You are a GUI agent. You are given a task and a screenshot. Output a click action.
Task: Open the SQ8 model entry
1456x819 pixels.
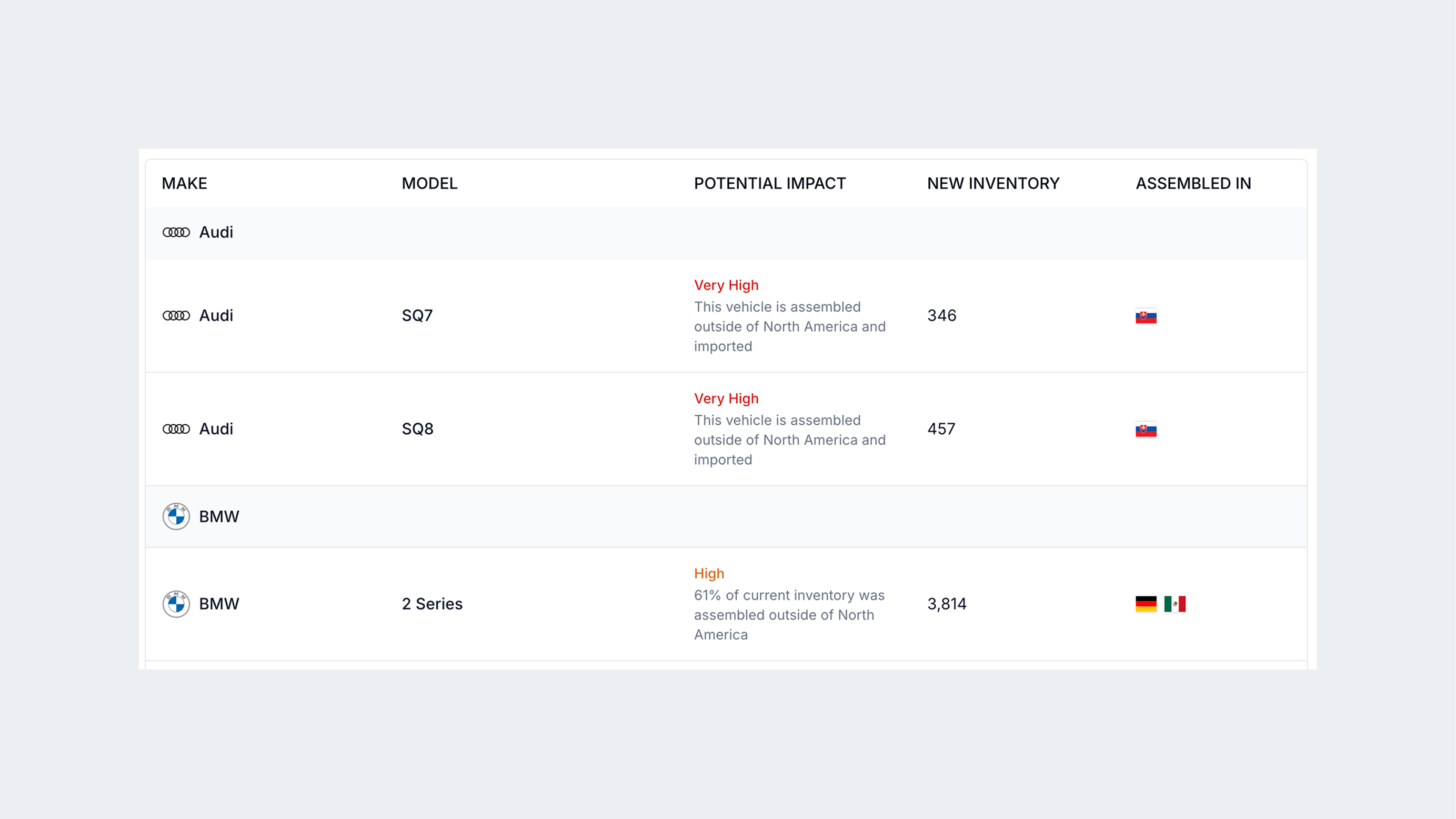(x=417, y=429)
